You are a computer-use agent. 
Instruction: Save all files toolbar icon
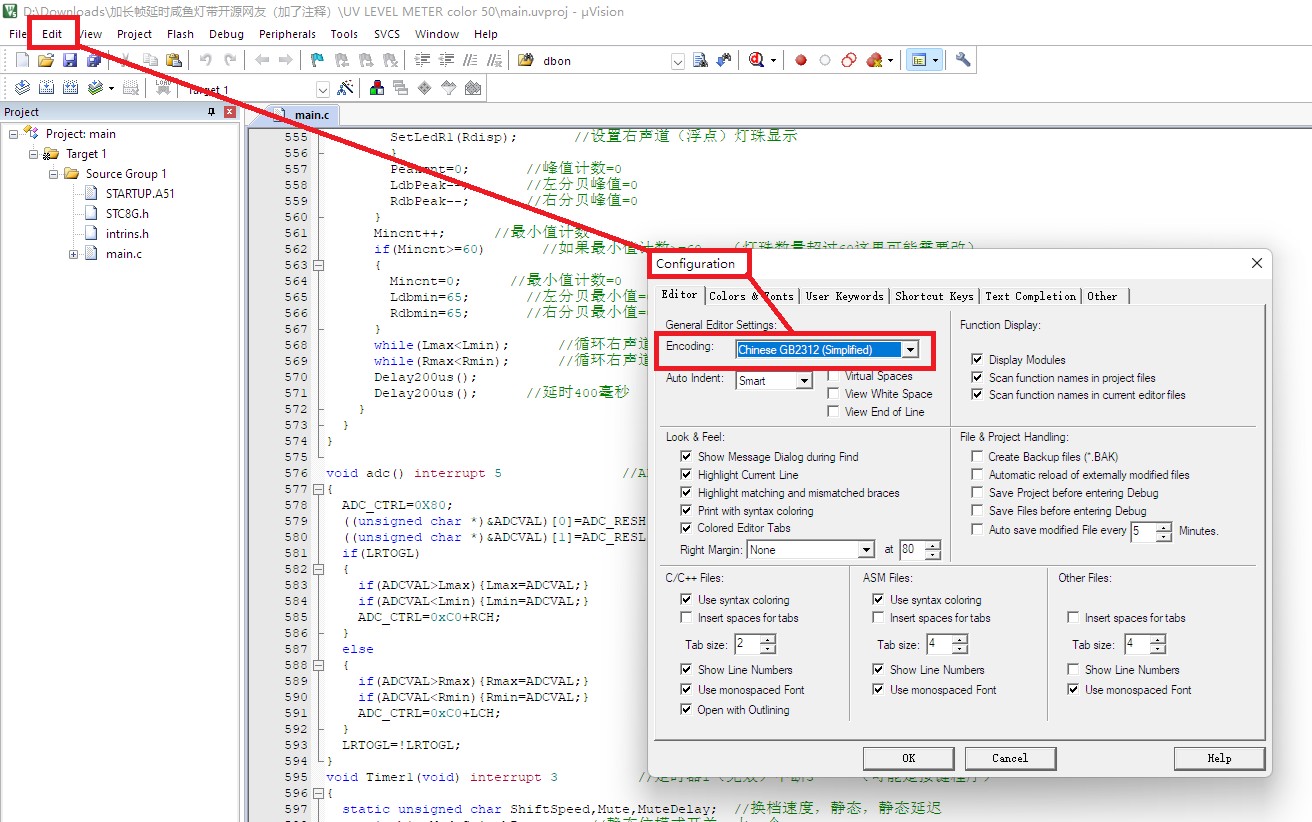pyautogui.click(x=93, y=60)
